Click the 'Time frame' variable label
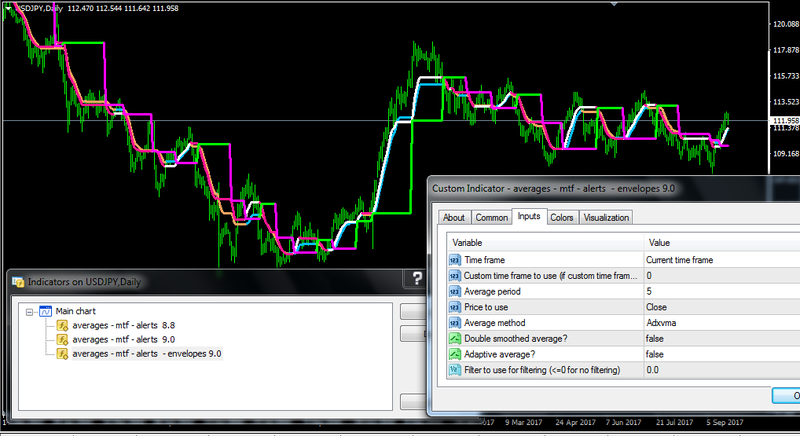Image resolution: width=800 pixels, height=436 pixels. [x=484, y=260]
